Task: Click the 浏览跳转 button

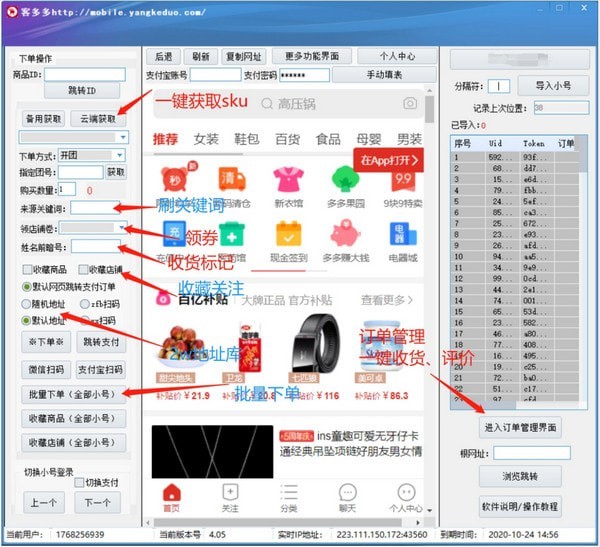Action: tap(520, 476)
